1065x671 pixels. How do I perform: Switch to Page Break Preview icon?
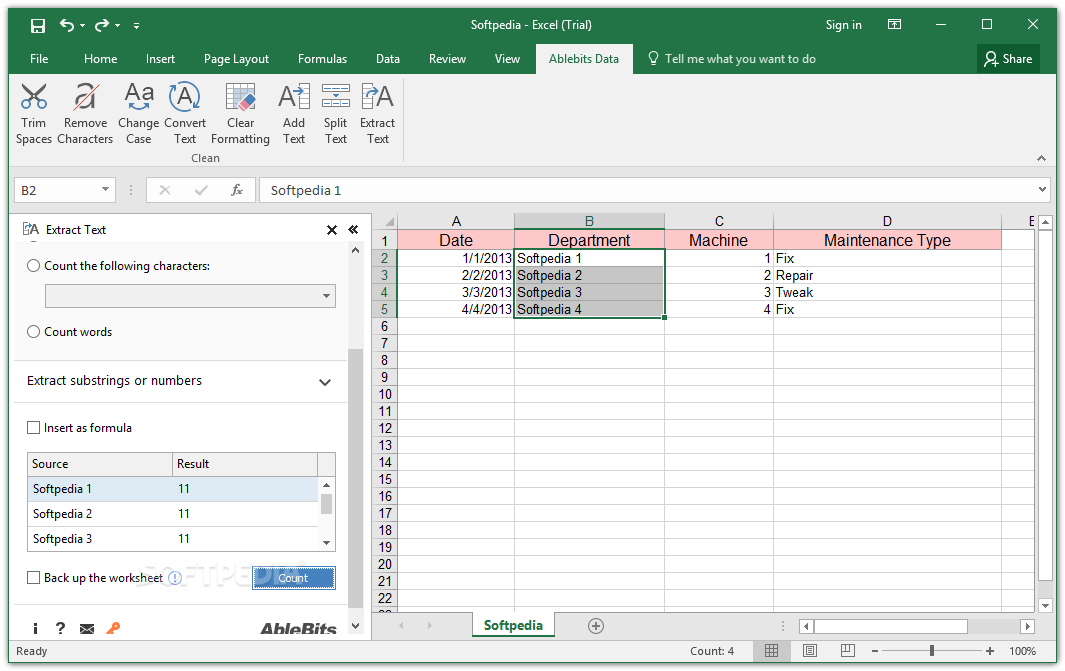pyautogui.click(x=848, y=651)
